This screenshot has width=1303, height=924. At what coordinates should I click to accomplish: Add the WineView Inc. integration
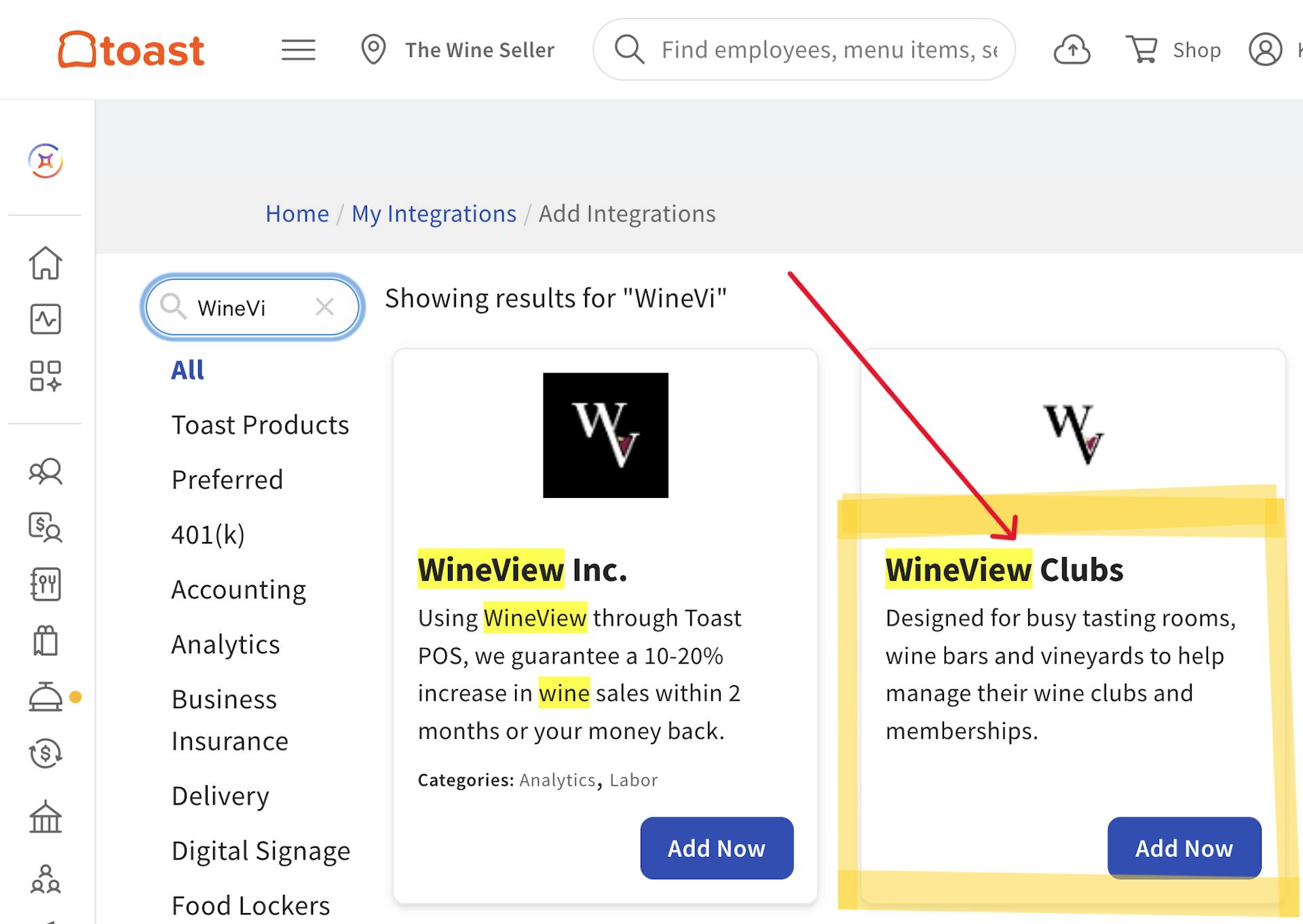(x=717, y=848)
